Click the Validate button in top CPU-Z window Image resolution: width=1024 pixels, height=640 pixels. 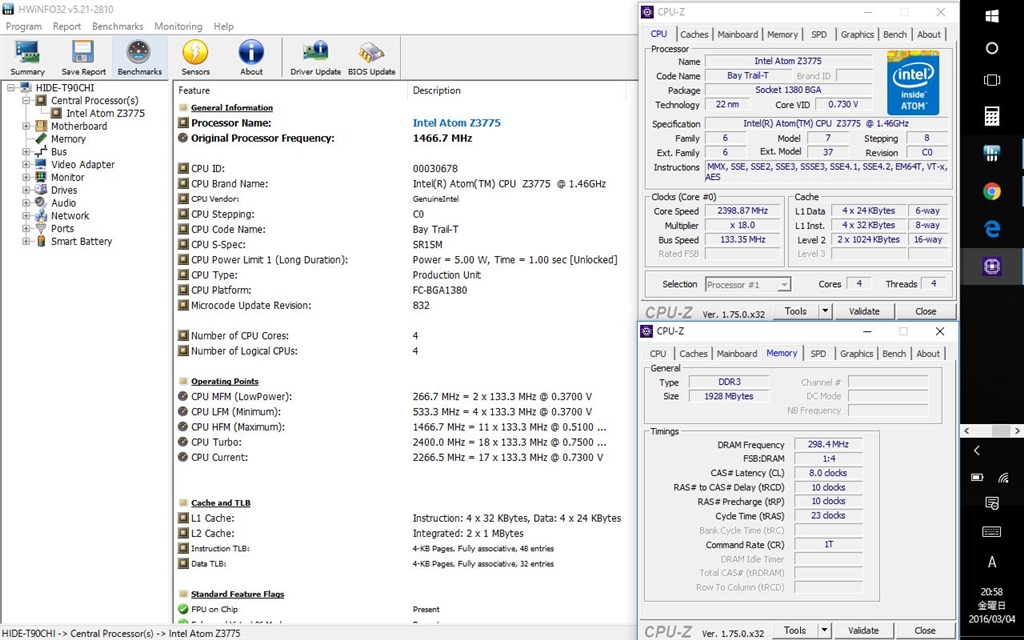click(864, 311)
